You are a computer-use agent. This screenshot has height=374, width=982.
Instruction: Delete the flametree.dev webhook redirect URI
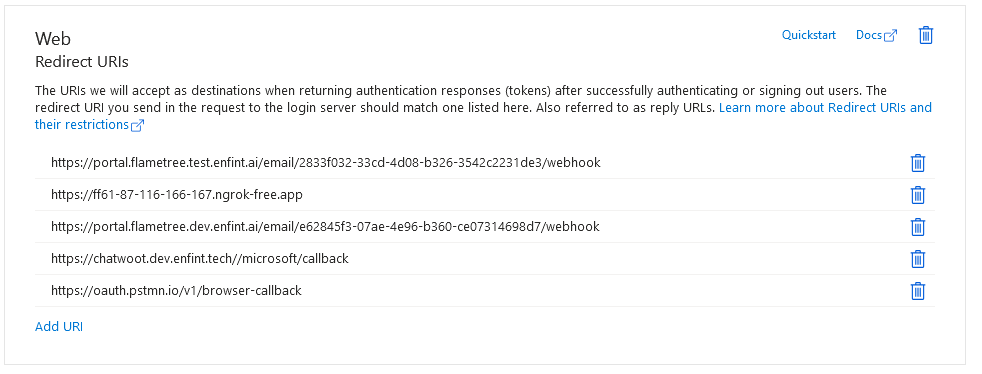pyautogui.click(x=917, y=227)
